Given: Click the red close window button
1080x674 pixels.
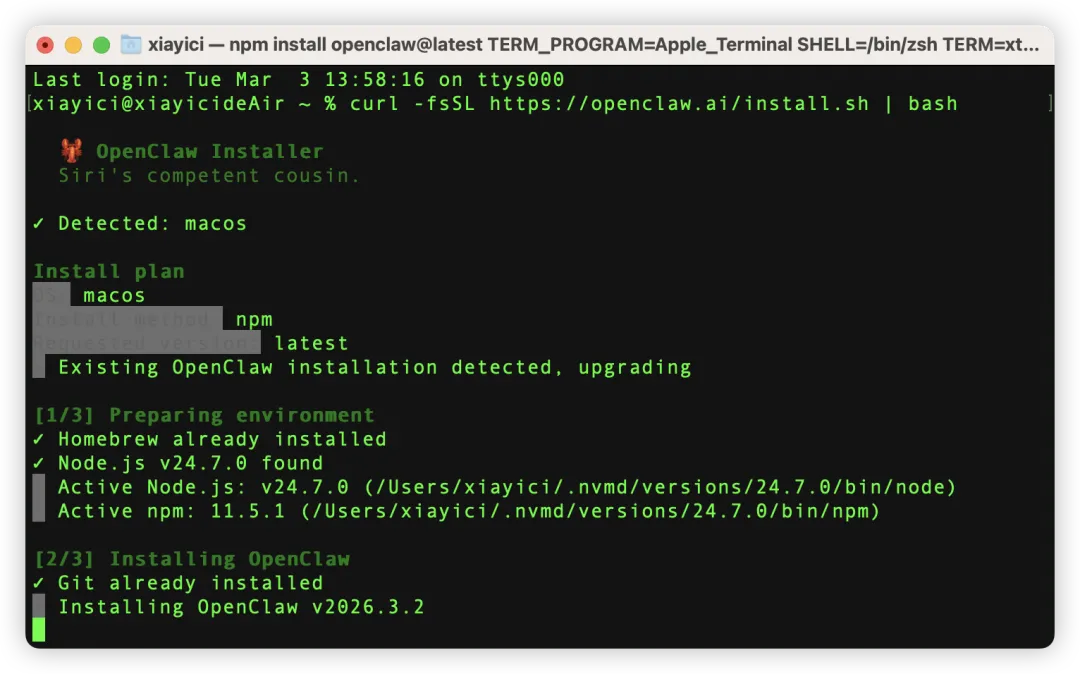Looking at the screenshot, I should (x=45, y=45).
